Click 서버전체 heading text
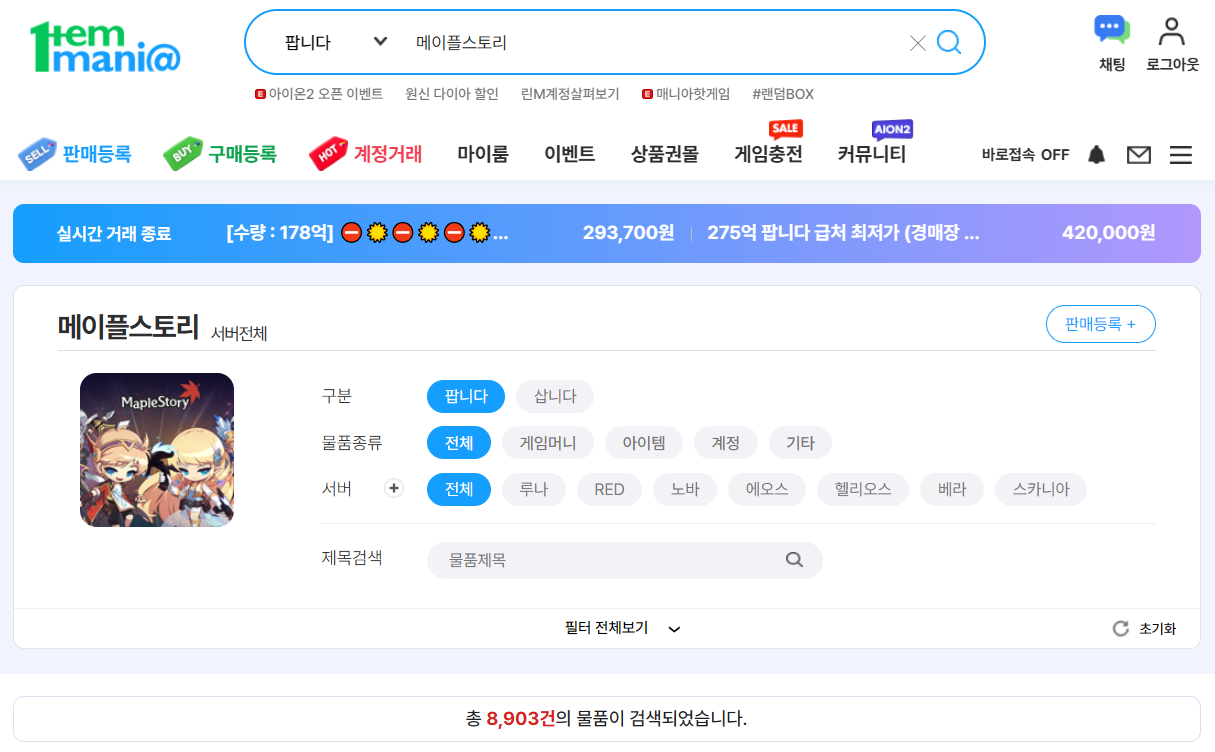Viewport: 1215px width, 752px height. click(x=239, y=333)
